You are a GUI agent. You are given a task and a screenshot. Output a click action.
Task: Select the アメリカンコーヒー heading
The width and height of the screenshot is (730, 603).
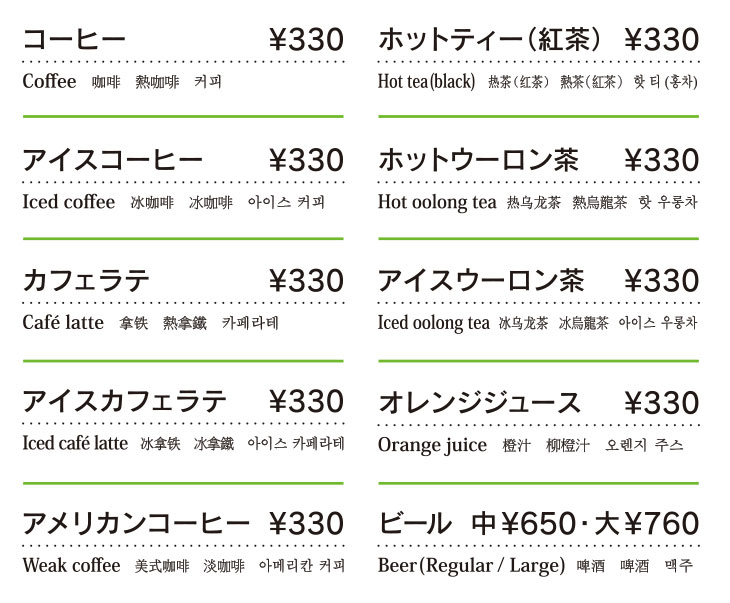click(136, 523)
